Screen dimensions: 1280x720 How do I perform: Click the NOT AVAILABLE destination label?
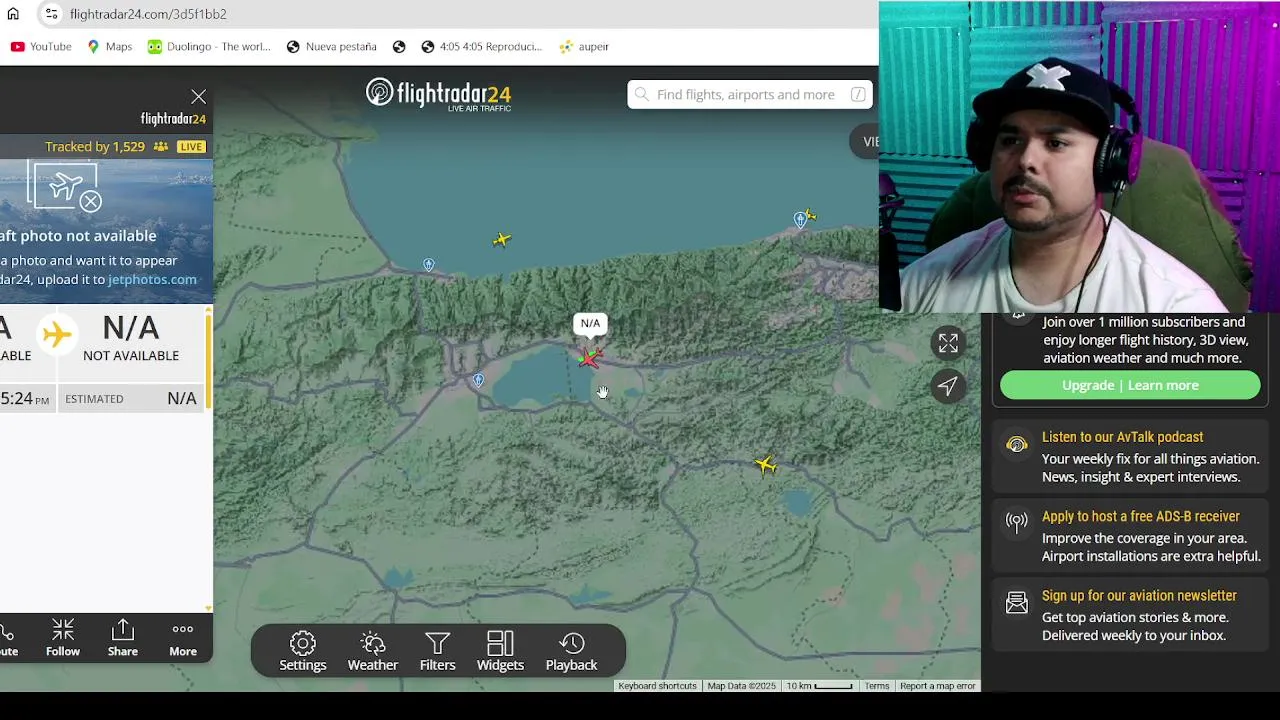pos(131,355)
